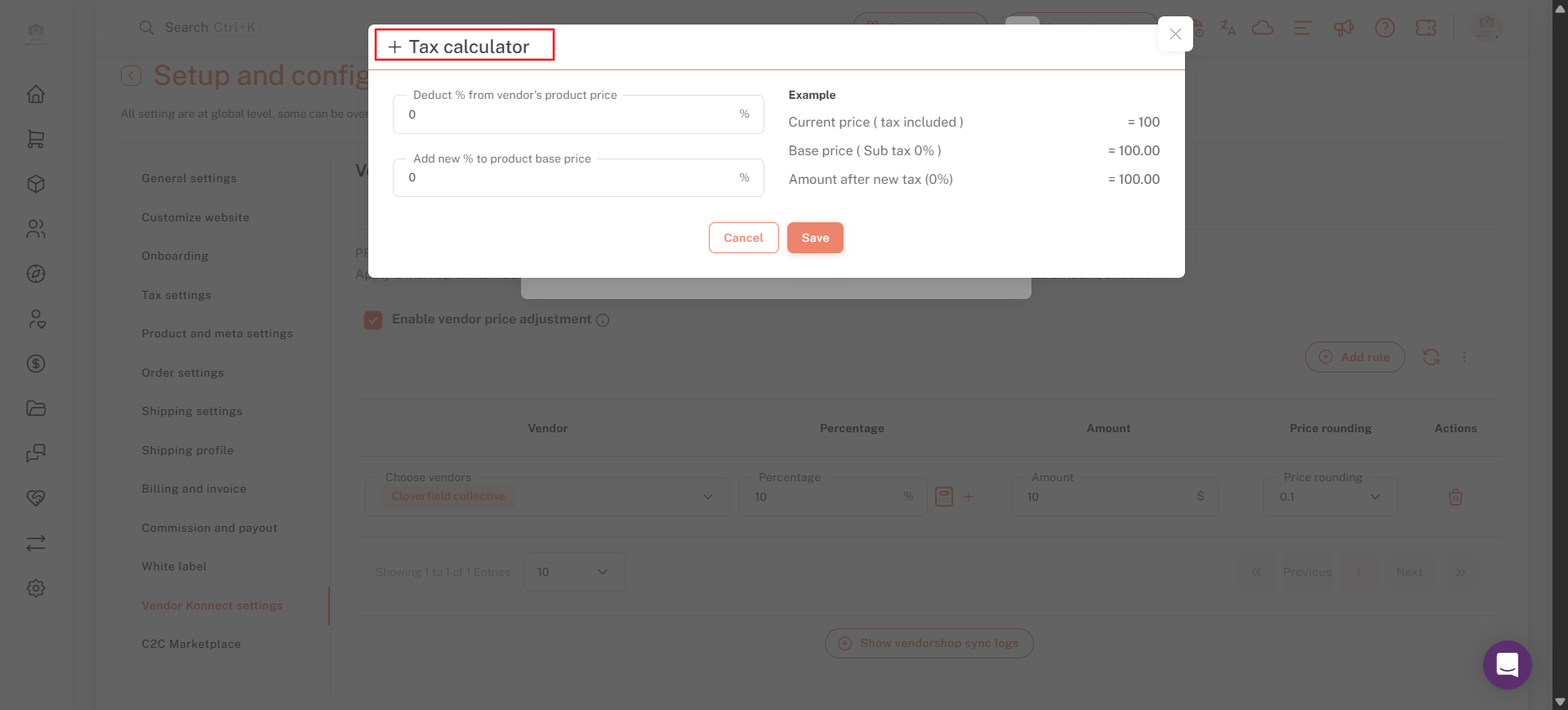
Task: Go to Shipping profile
Action: click(188, 450)
